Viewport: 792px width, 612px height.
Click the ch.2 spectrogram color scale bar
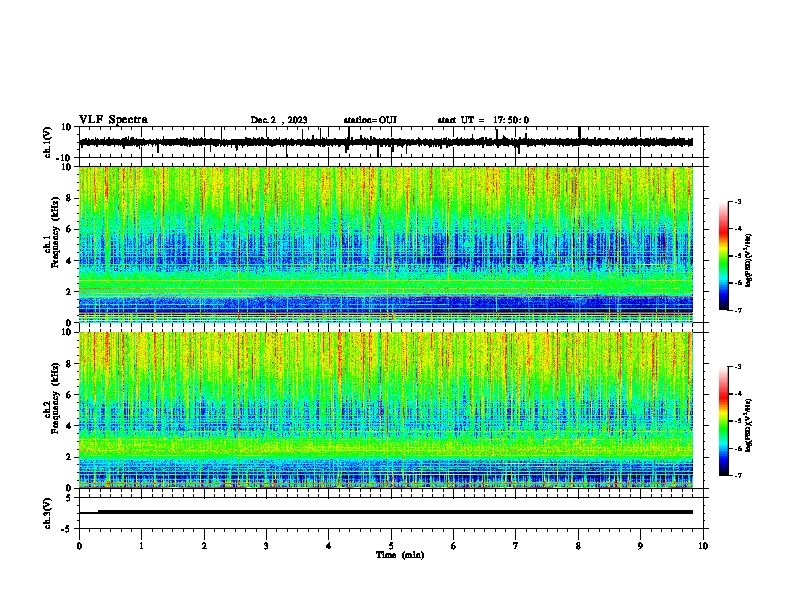(723, 421)
